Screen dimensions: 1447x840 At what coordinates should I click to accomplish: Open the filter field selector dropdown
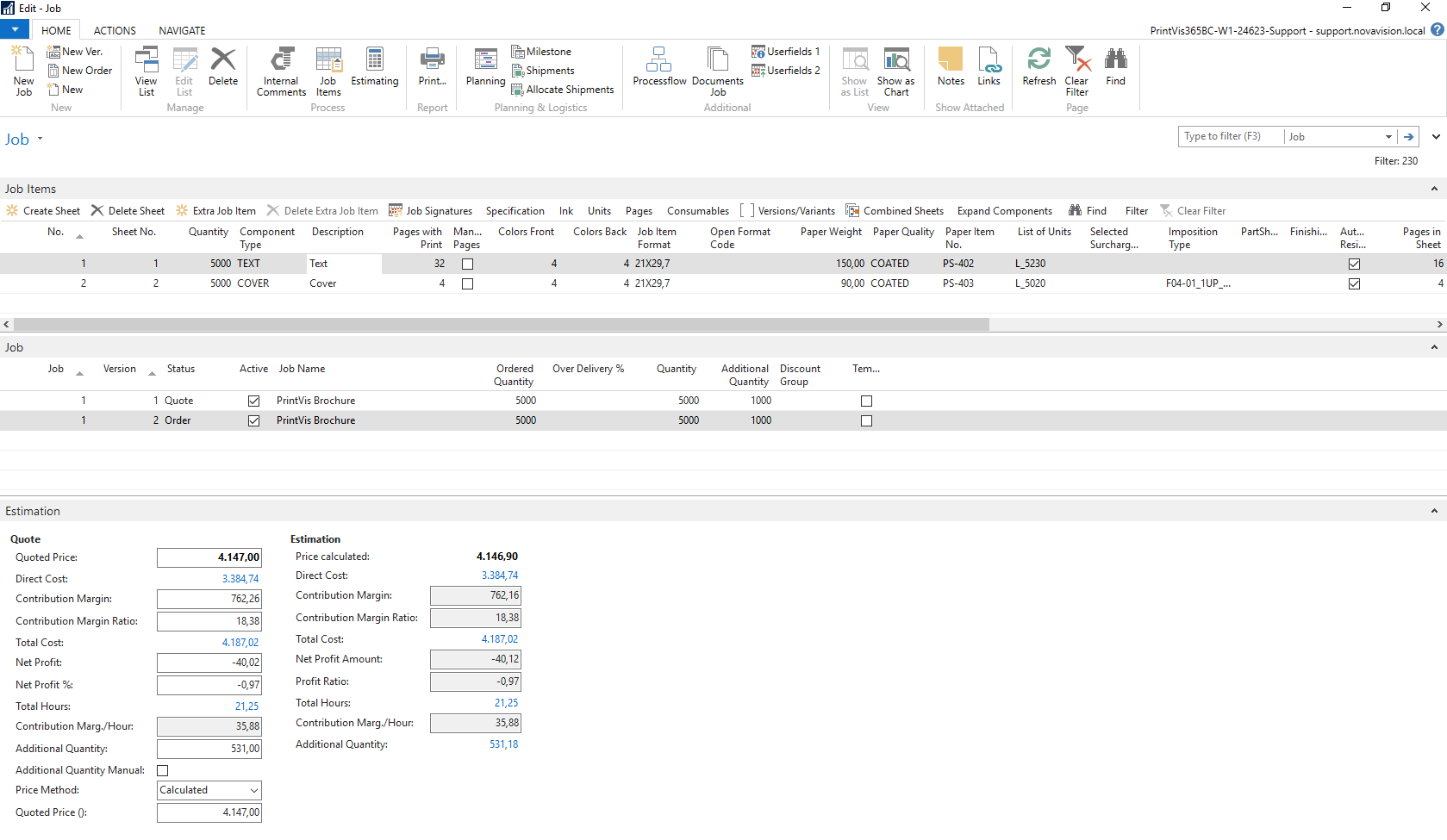(1388, 136)
